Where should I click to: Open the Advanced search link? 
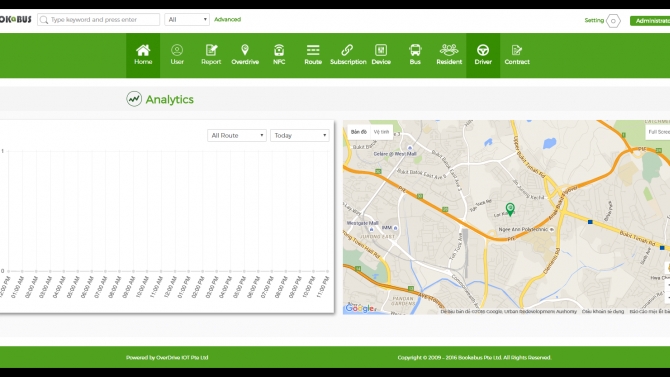pos(227,19)
